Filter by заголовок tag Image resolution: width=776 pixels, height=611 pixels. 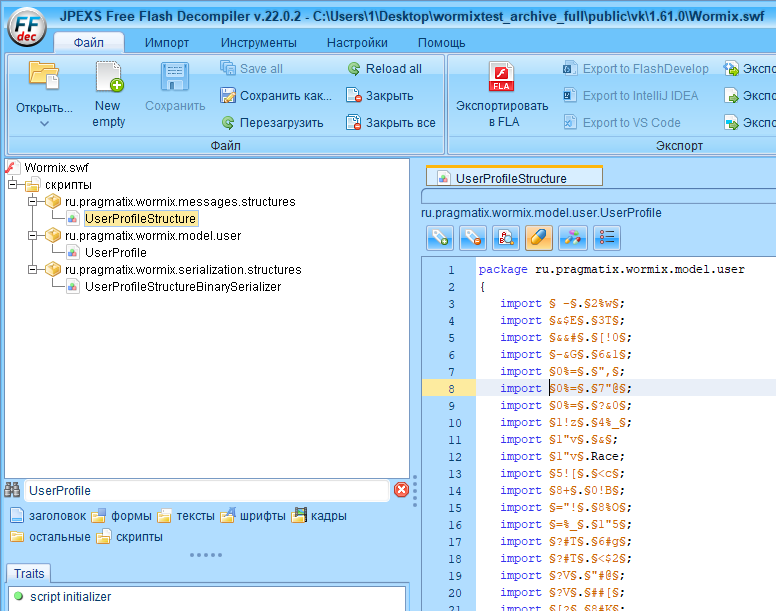point(48,516)
